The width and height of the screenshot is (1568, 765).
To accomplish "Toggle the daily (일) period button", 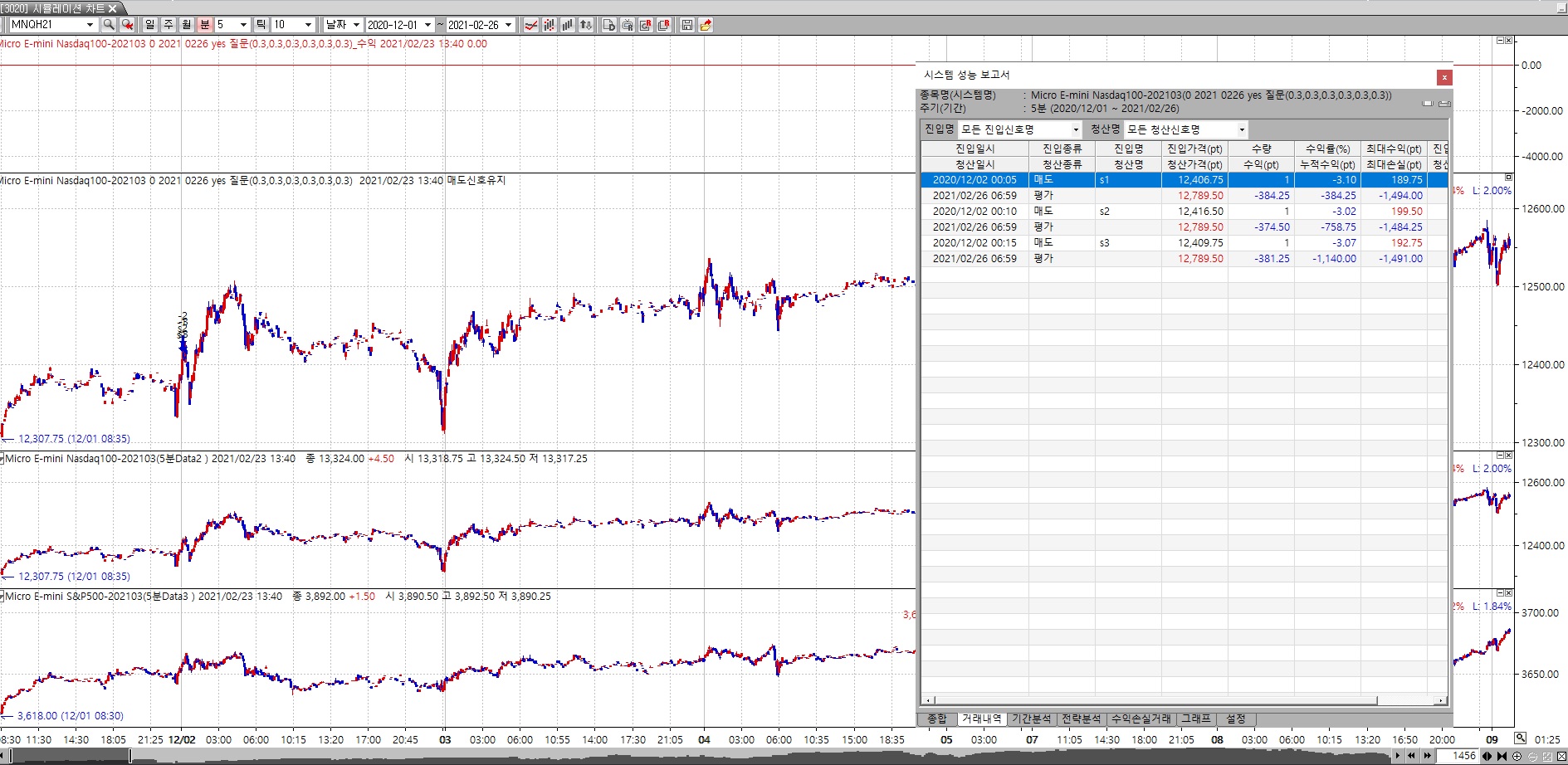I will (150, 25).
